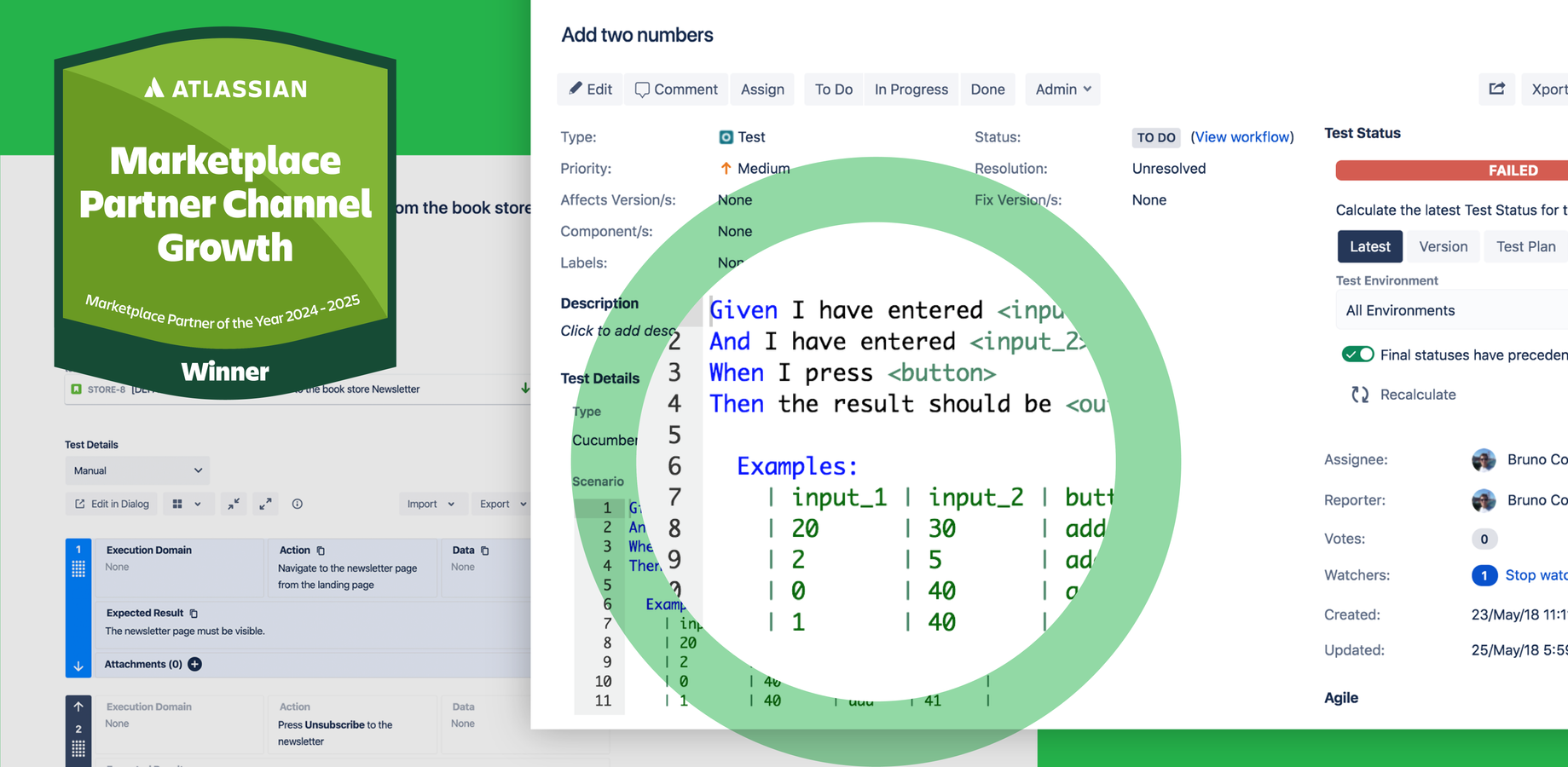Click the Stop watching link
The height and width of the screenshot is (767, 1568).
pos(1536,575)
